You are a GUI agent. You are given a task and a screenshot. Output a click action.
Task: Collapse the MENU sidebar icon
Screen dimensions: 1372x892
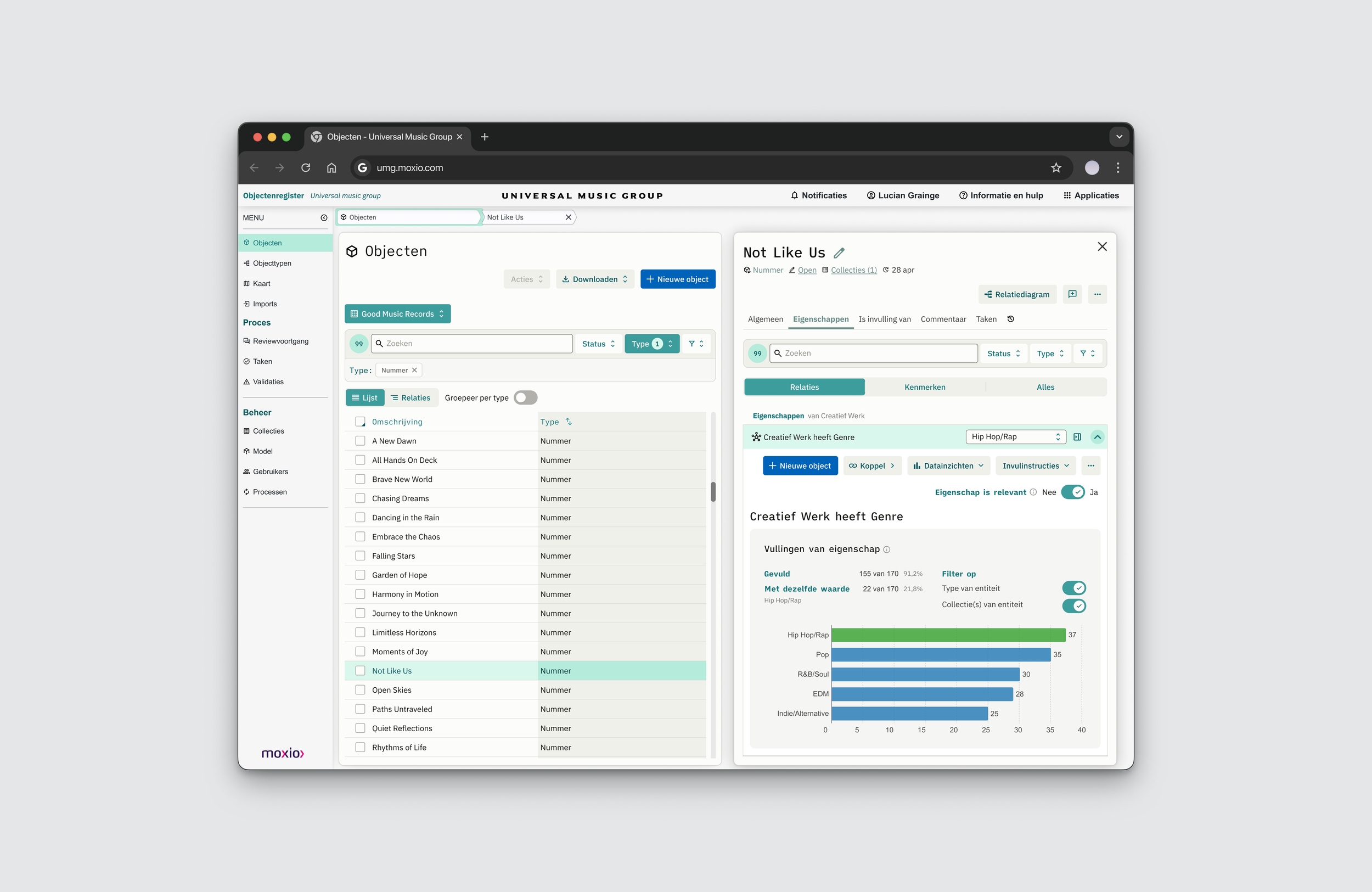(324, 218)
